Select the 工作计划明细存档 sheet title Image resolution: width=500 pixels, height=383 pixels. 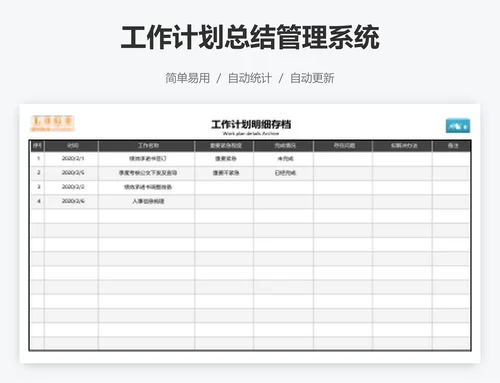251,124
